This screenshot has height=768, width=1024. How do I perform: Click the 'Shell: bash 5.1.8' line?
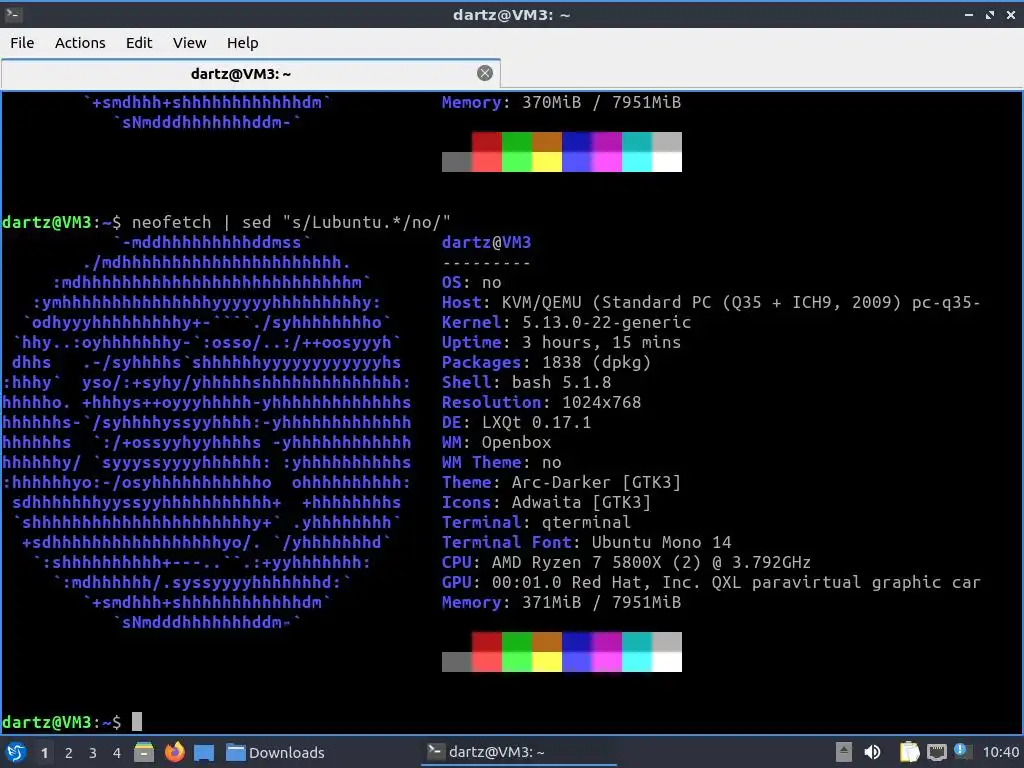point(526,382)
